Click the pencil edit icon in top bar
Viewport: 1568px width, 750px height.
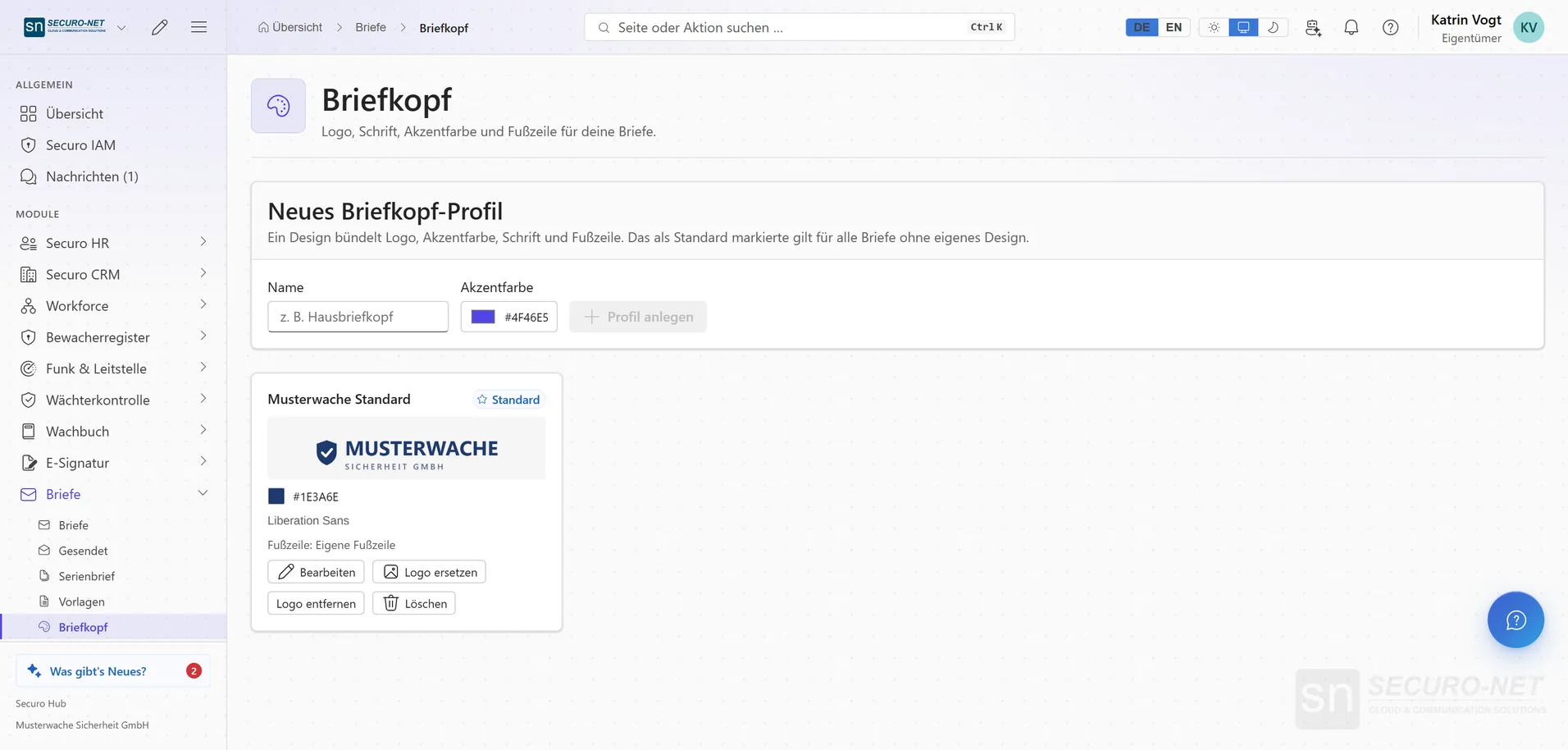click(x=160, y=27)
